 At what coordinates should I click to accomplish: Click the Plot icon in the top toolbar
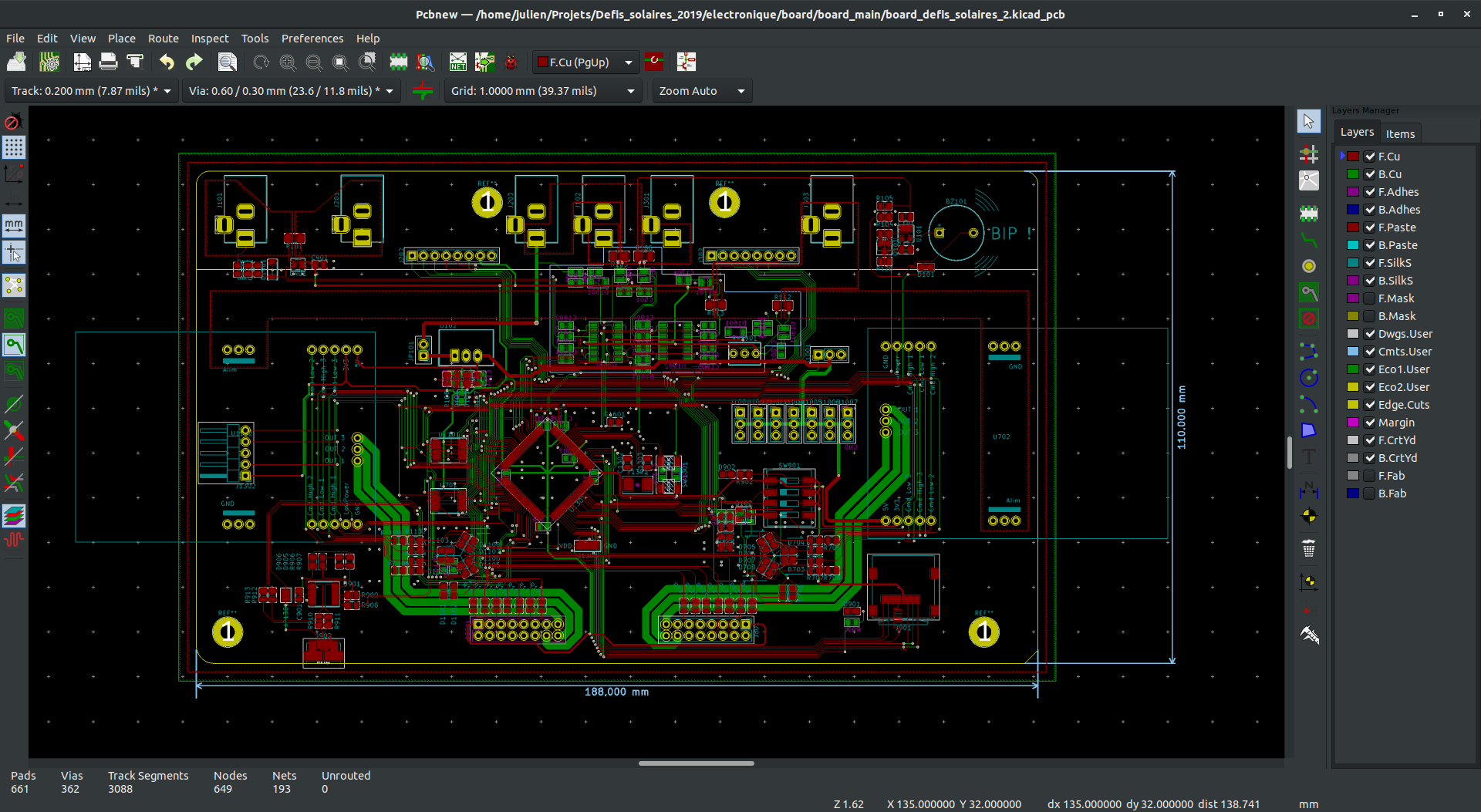click(x=135, y=62)
